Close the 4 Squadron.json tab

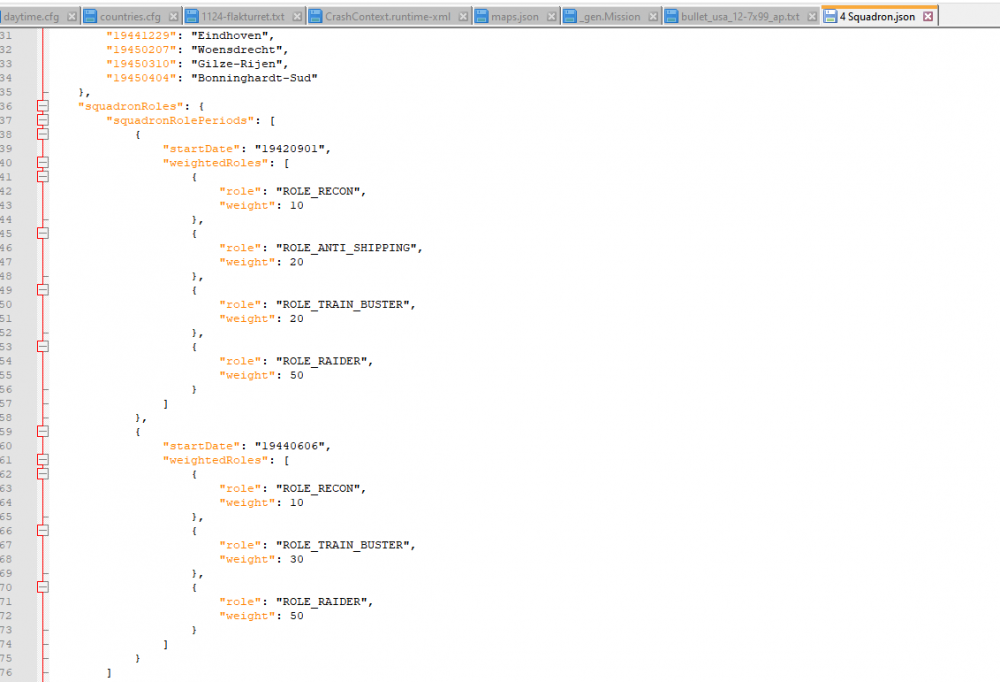928,17
